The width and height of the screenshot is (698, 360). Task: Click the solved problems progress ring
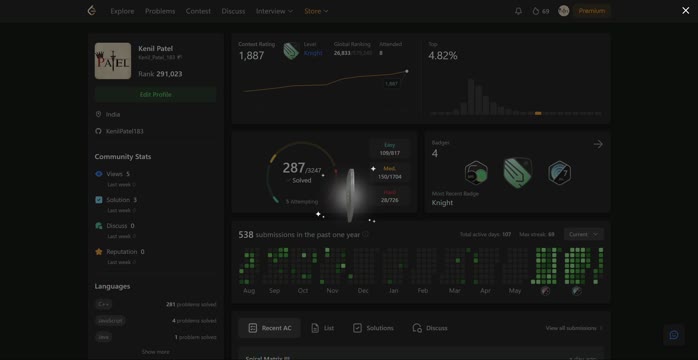tap(302, 174)
